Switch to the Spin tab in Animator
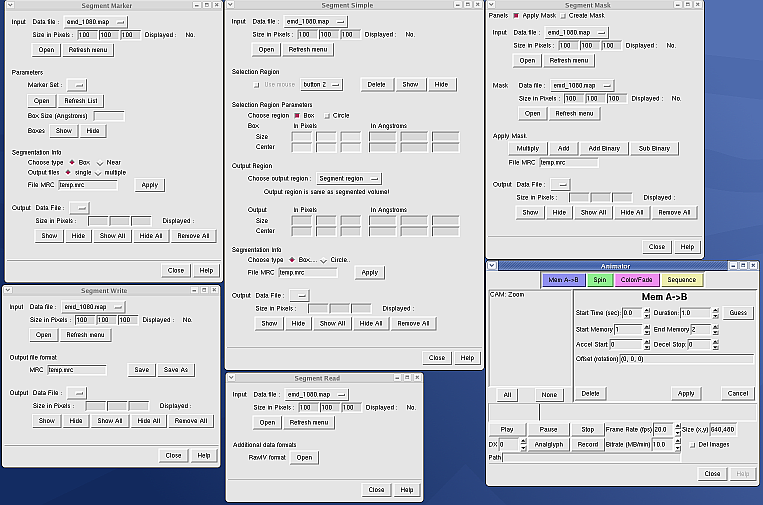This screenshot has width=763, height=505. (x=600, y=280)
